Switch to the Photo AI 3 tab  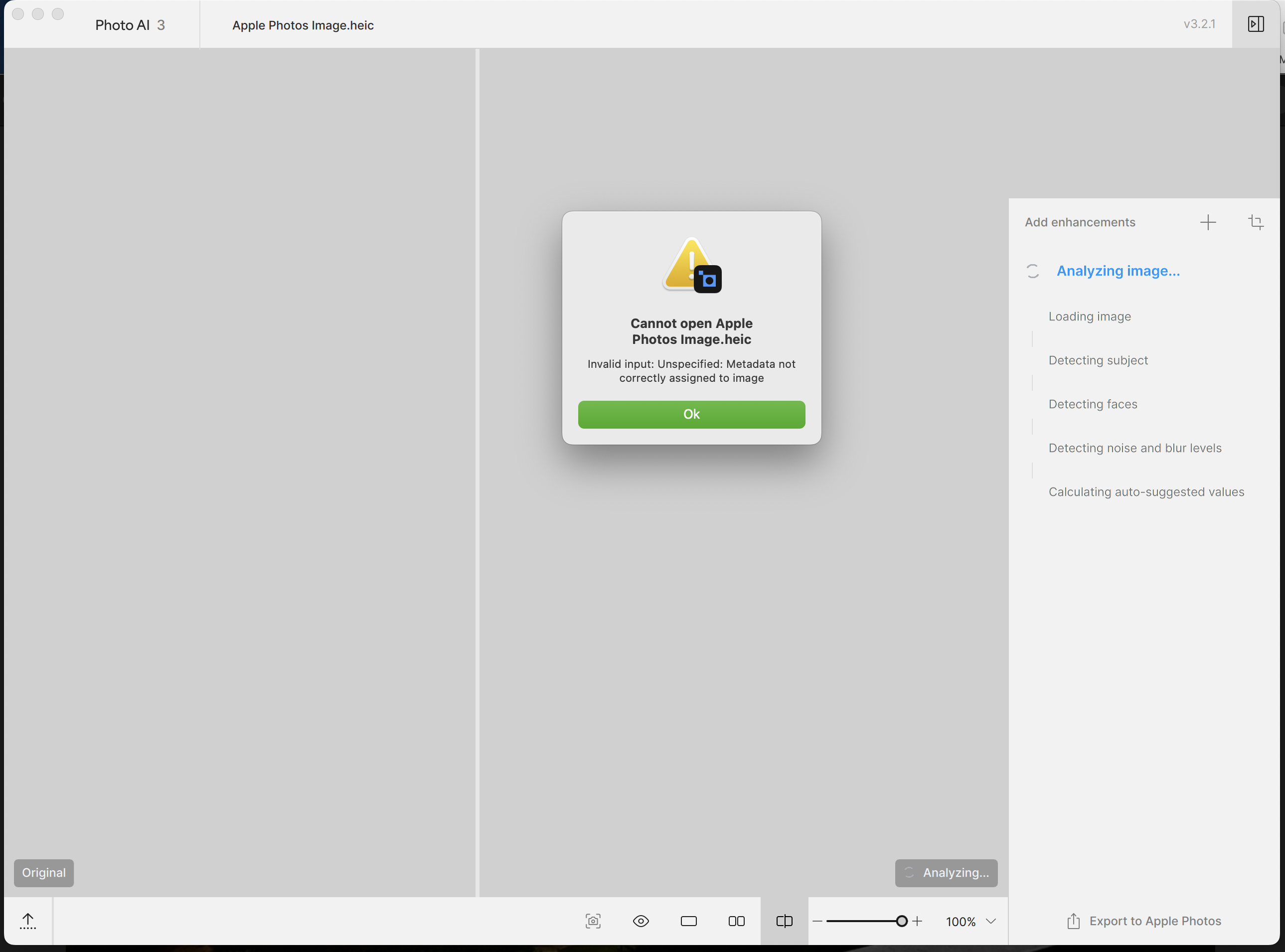click(130, 25)
